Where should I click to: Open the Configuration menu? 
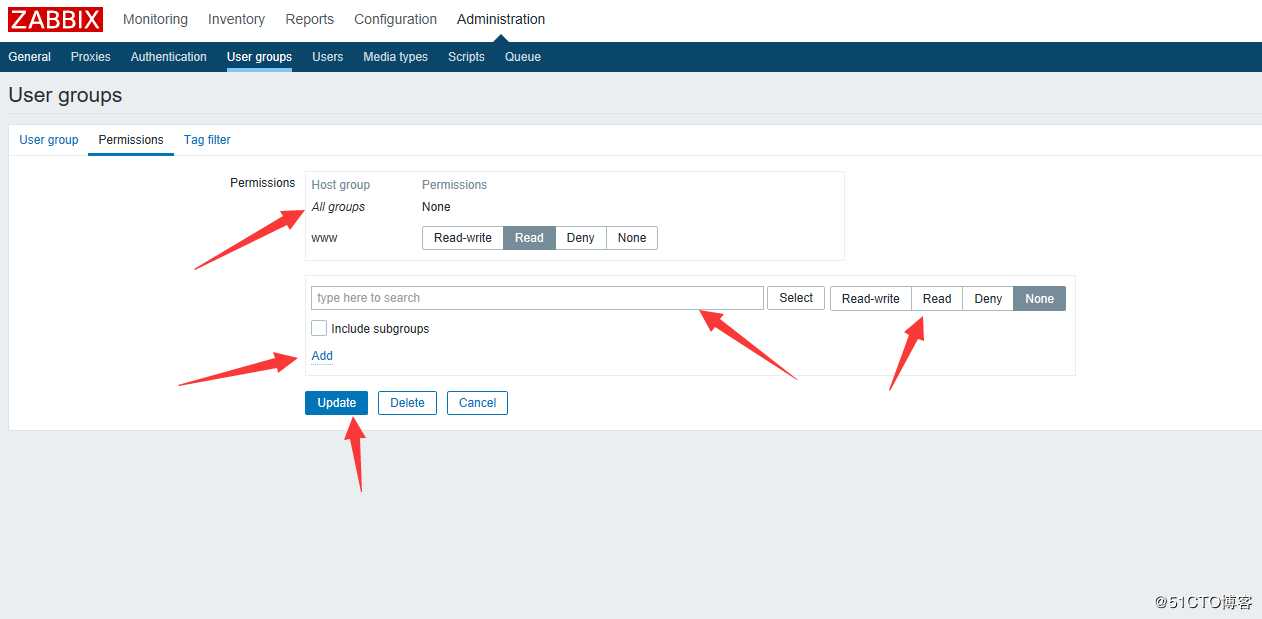396,19
